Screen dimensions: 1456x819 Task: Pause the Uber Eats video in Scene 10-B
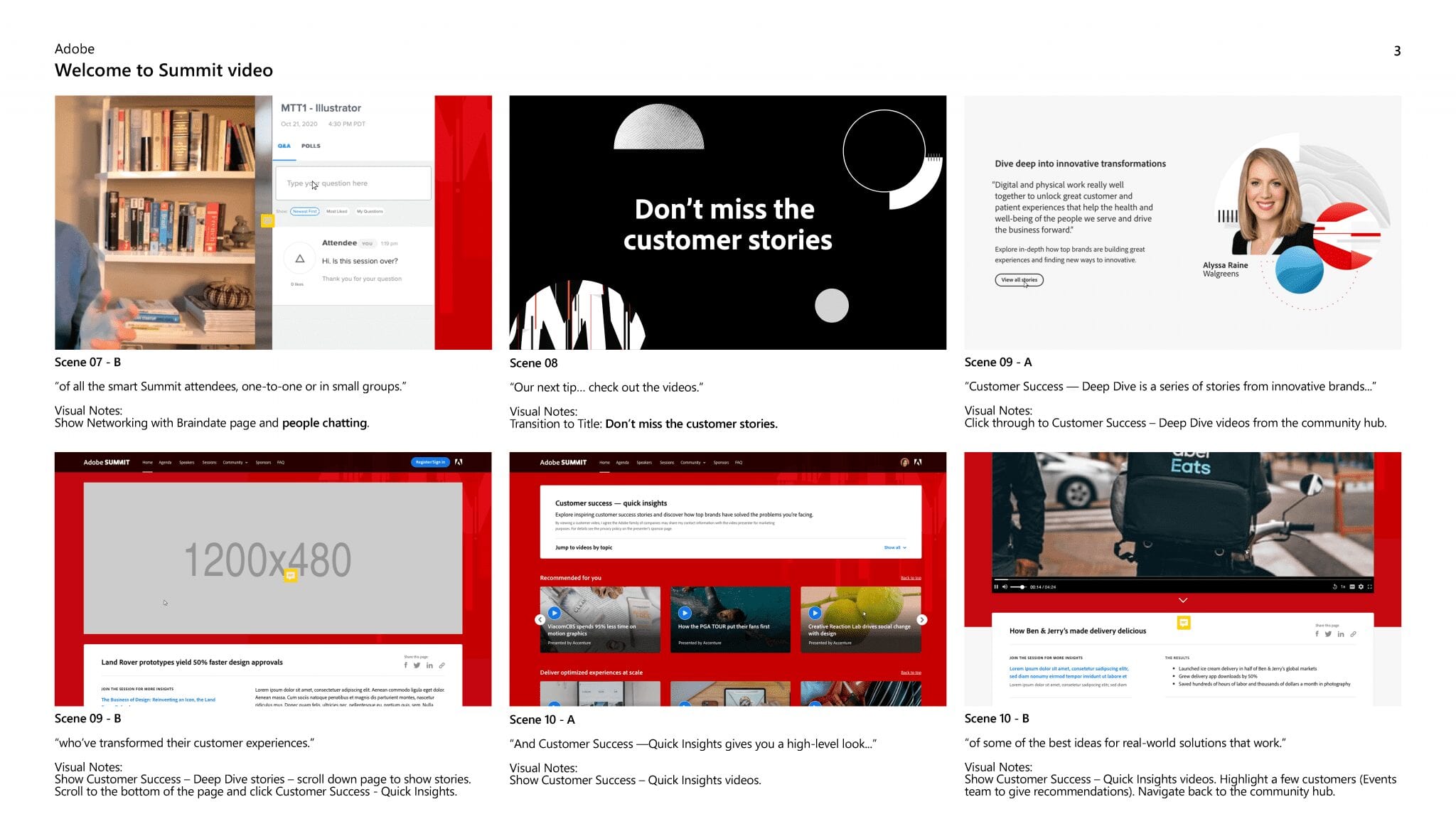(996, 587)
